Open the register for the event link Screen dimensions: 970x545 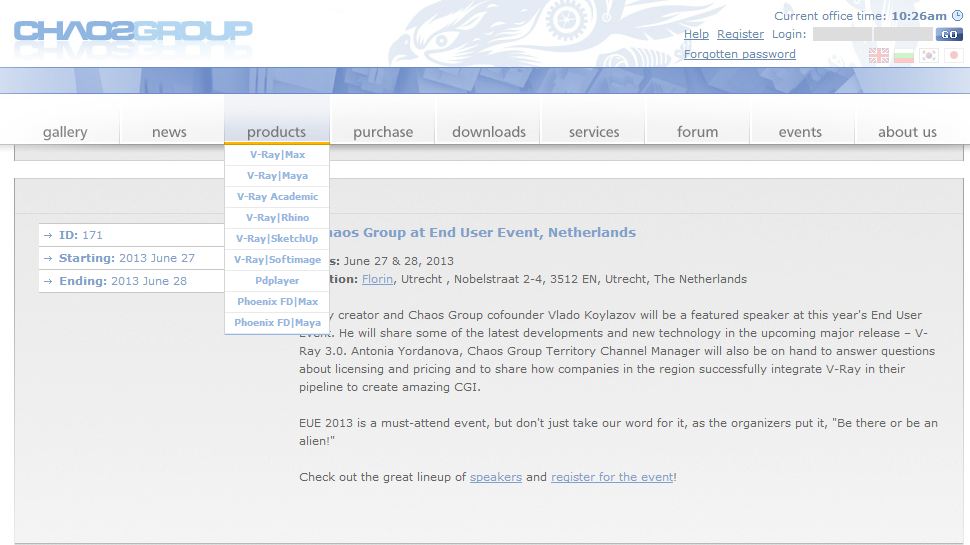612,477
